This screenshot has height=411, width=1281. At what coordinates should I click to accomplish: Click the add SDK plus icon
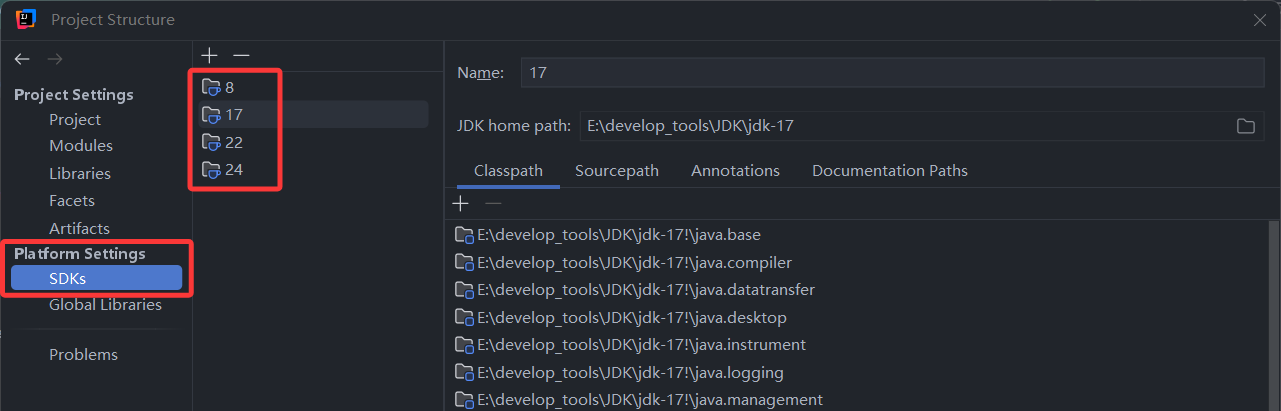pyautogui.click(x=209, y=55)
